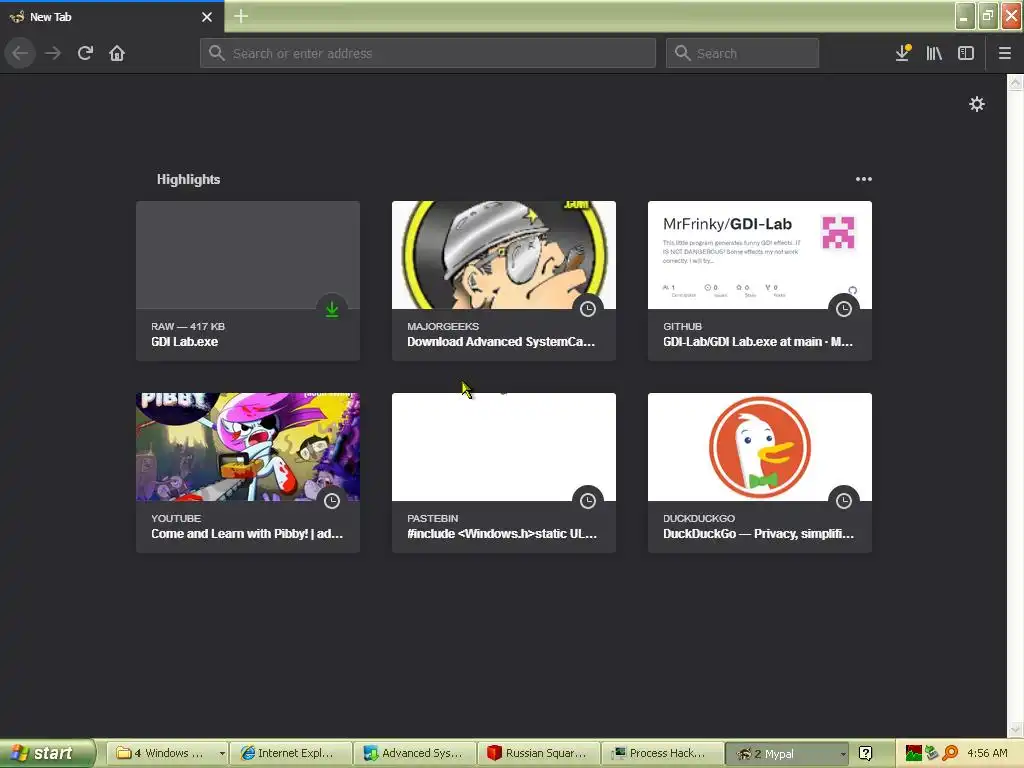This screenshot has width=1024, height=768.
Task: Click the Download Advanced SystemCa... link
Action: [x=501, y=342]
